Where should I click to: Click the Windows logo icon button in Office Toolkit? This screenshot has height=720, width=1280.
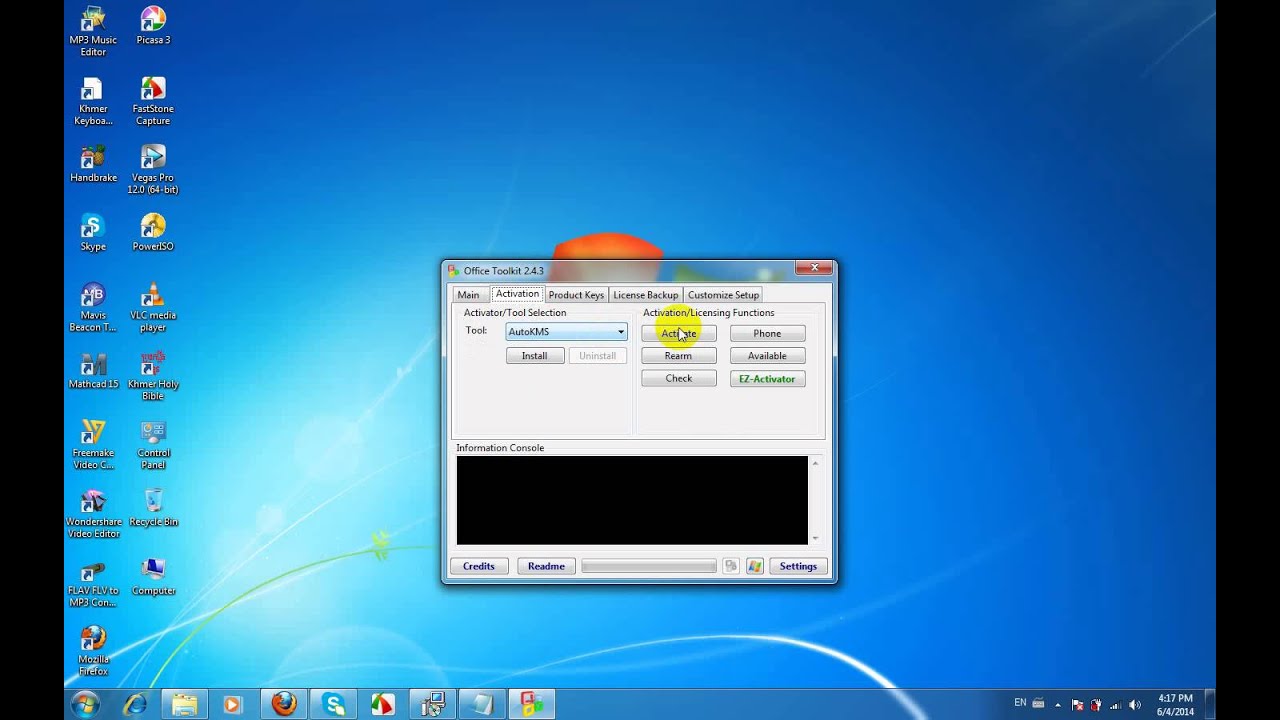click(x=755, y=566)
